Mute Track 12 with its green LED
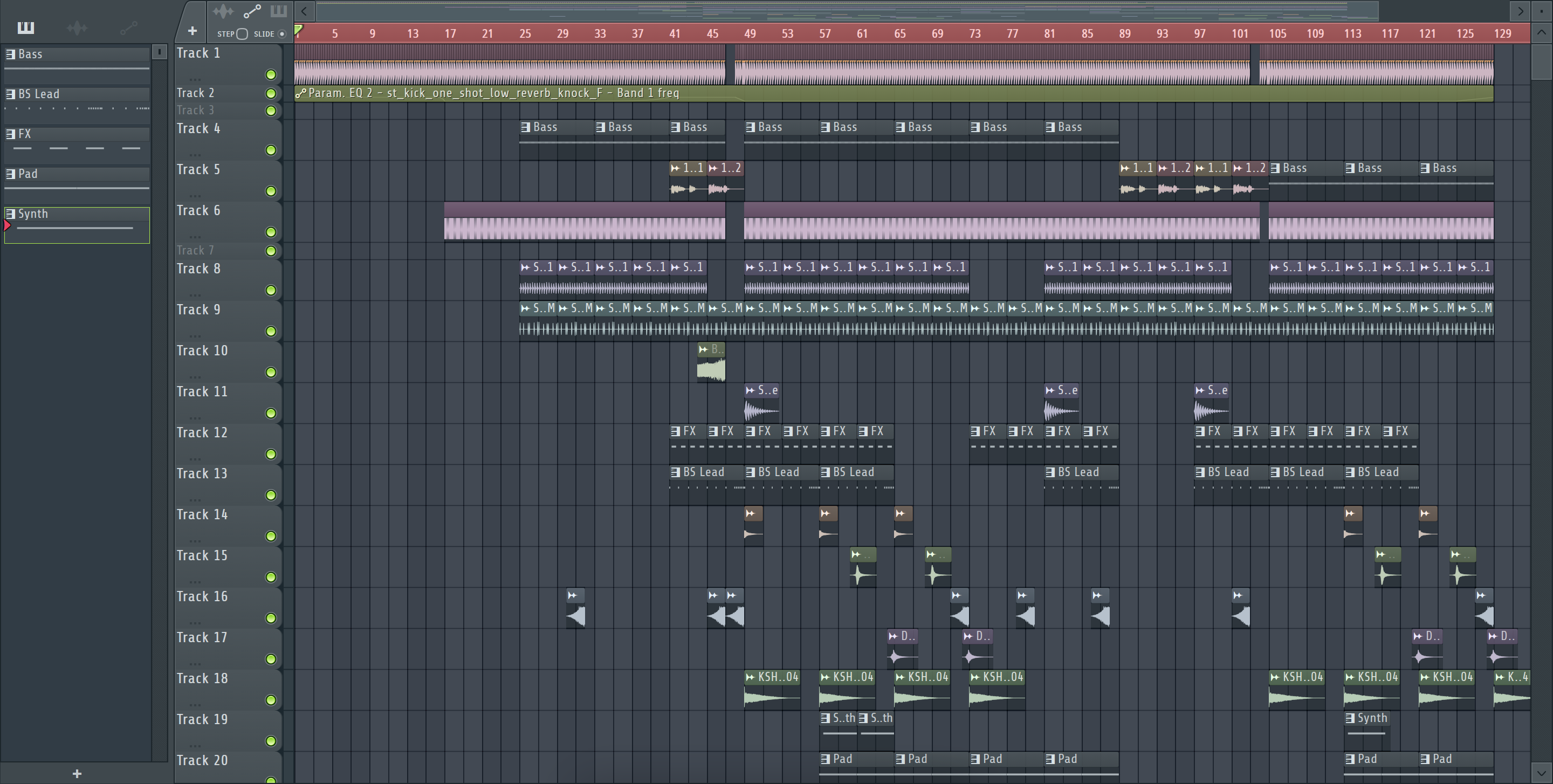The width and height of the screenshot is (1553, 784). 271,455
